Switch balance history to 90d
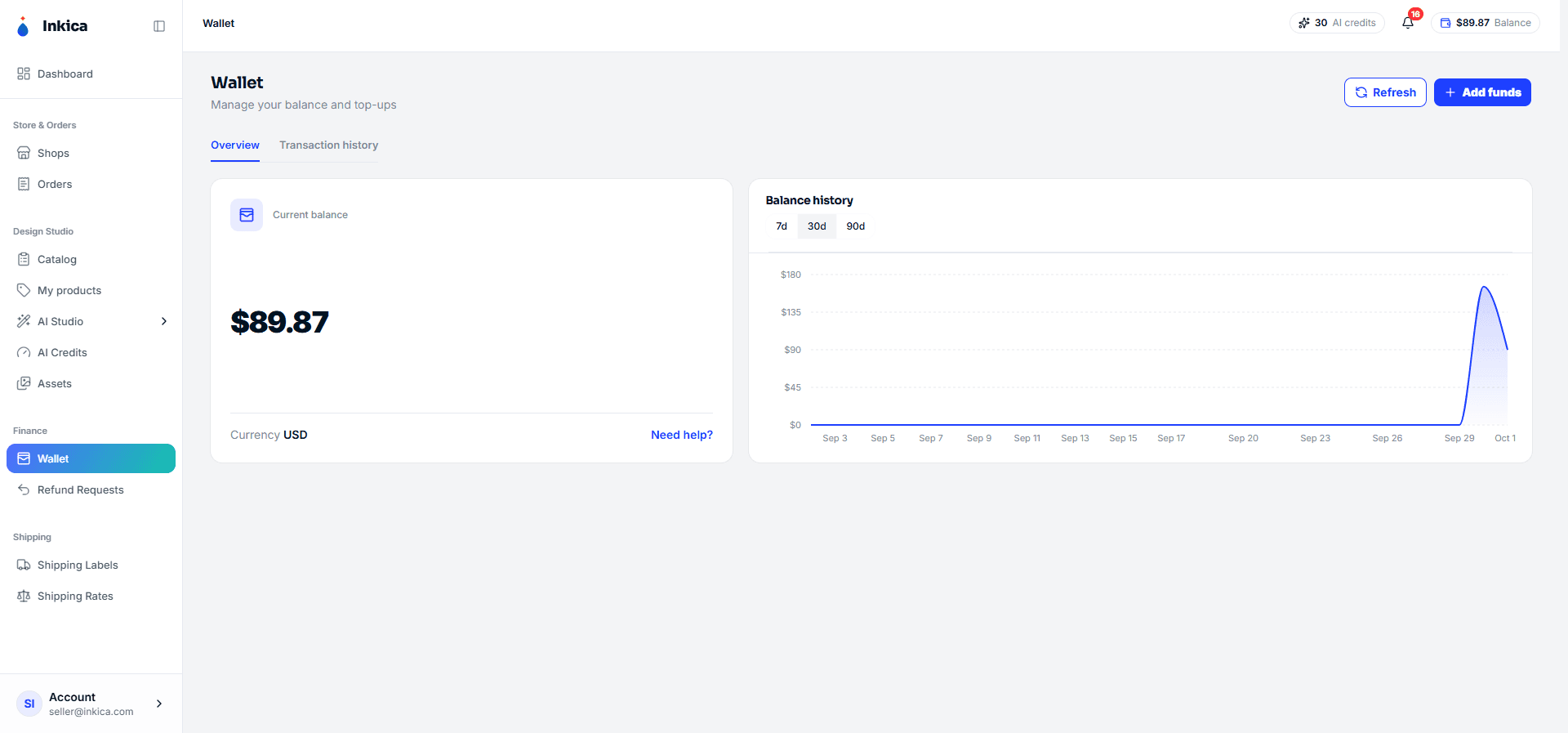Screen dimensions: 1568x733 (x=856, y=226)
